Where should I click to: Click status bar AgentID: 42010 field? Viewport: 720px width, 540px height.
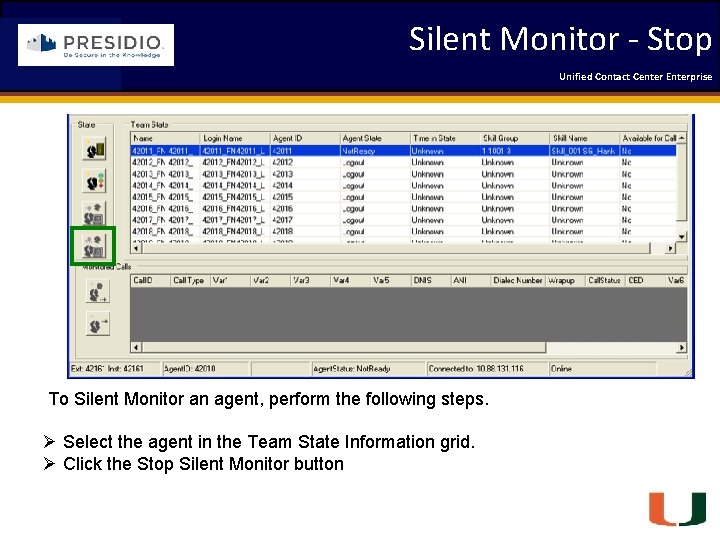tap(206, 369)
